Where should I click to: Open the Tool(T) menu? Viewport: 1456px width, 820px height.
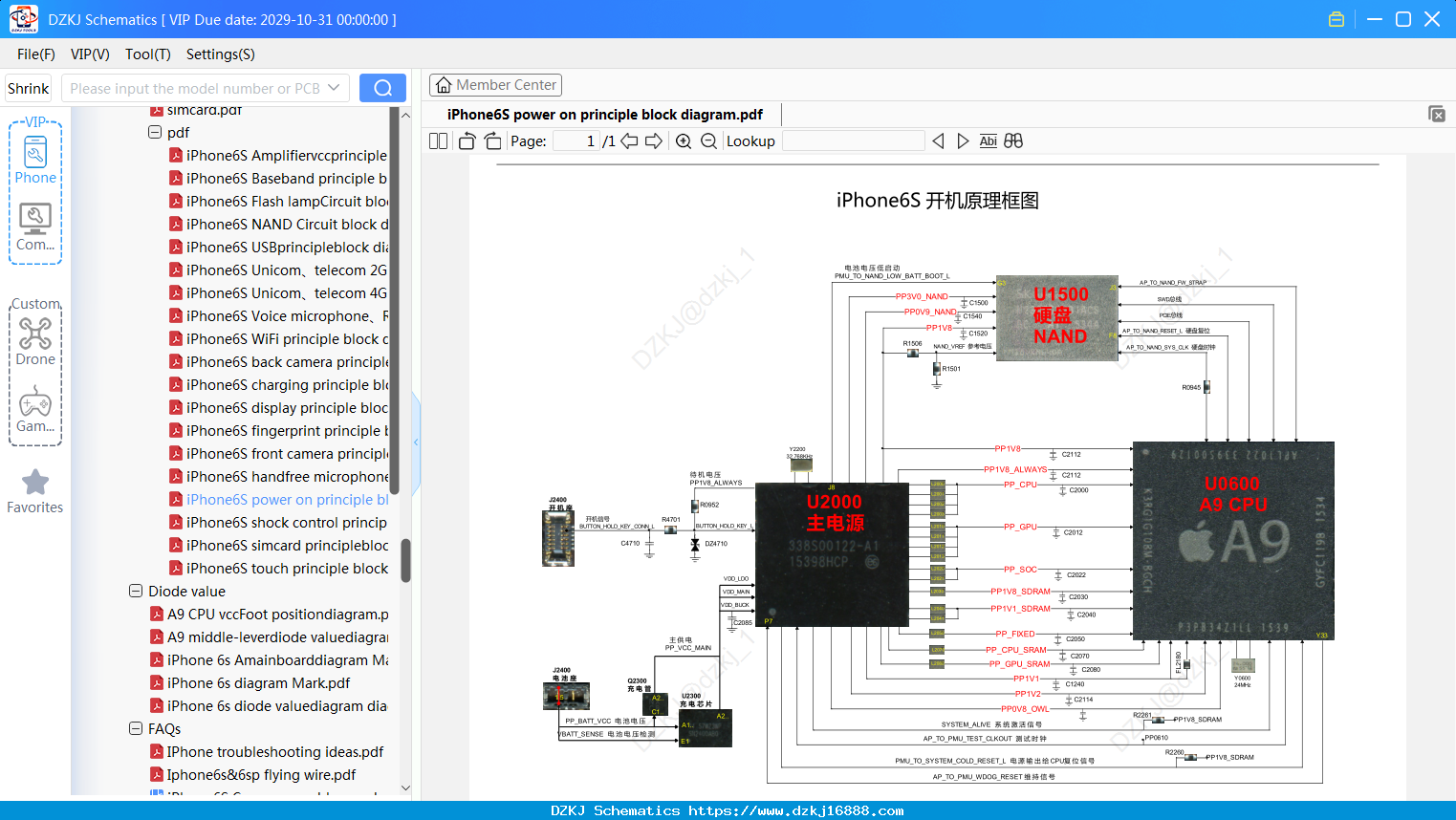[x=148, y=54]
